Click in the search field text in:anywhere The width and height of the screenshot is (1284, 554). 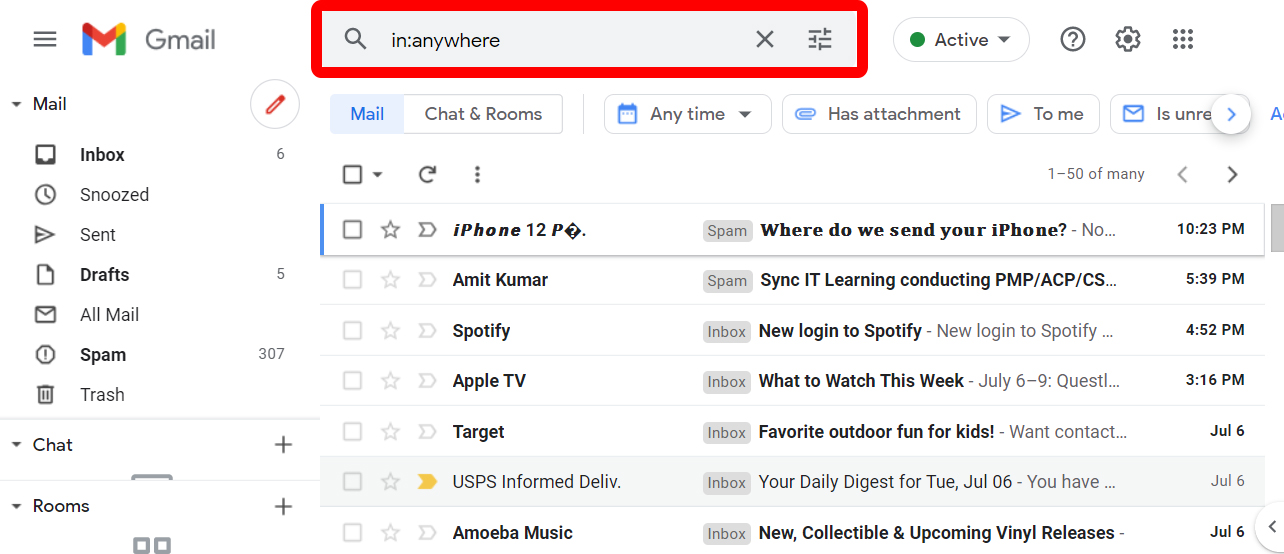(x=445, y=40)
